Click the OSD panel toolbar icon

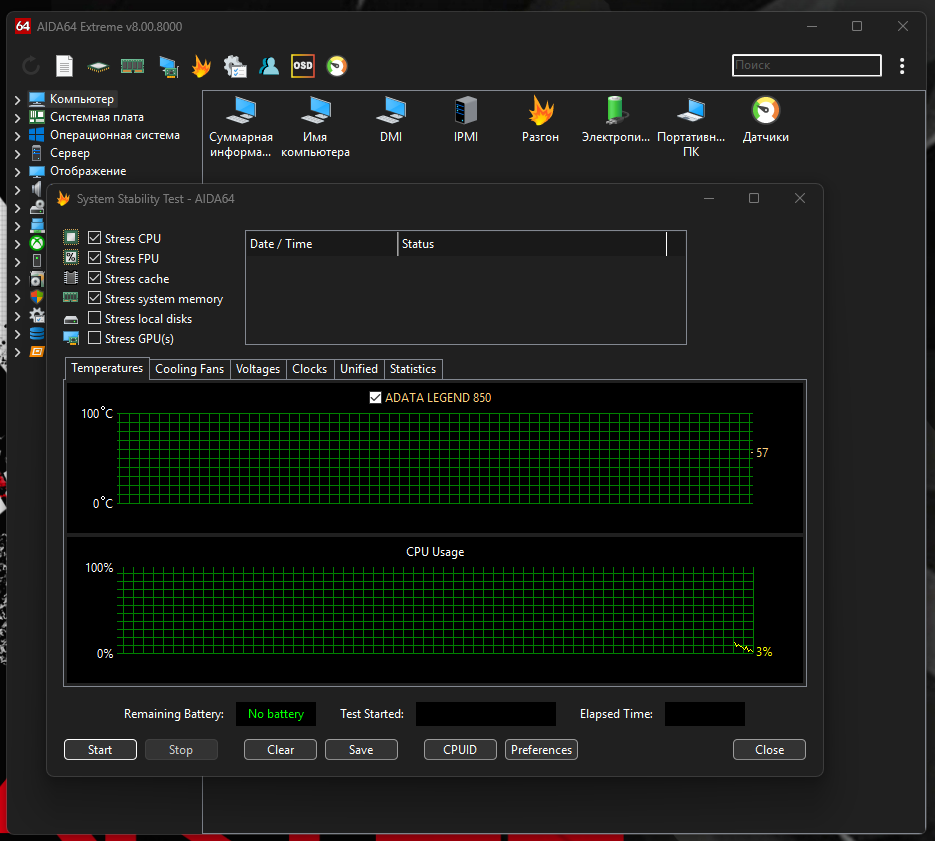click(302, 66)
